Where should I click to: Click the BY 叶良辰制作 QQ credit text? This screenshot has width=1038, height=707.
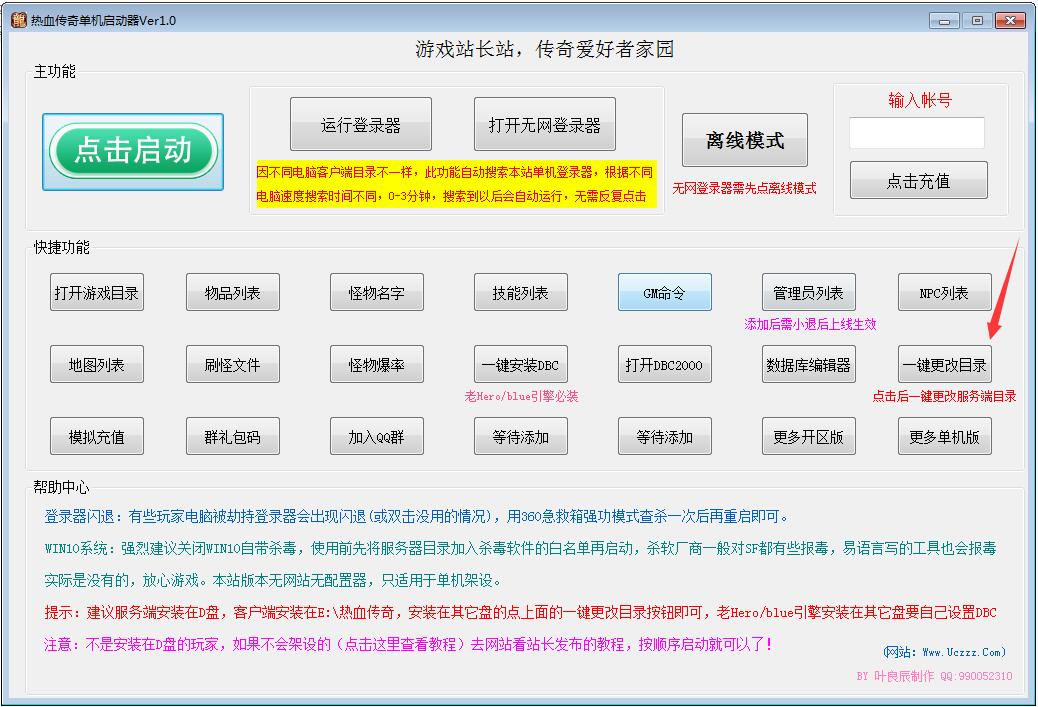[x=934, y=676]
